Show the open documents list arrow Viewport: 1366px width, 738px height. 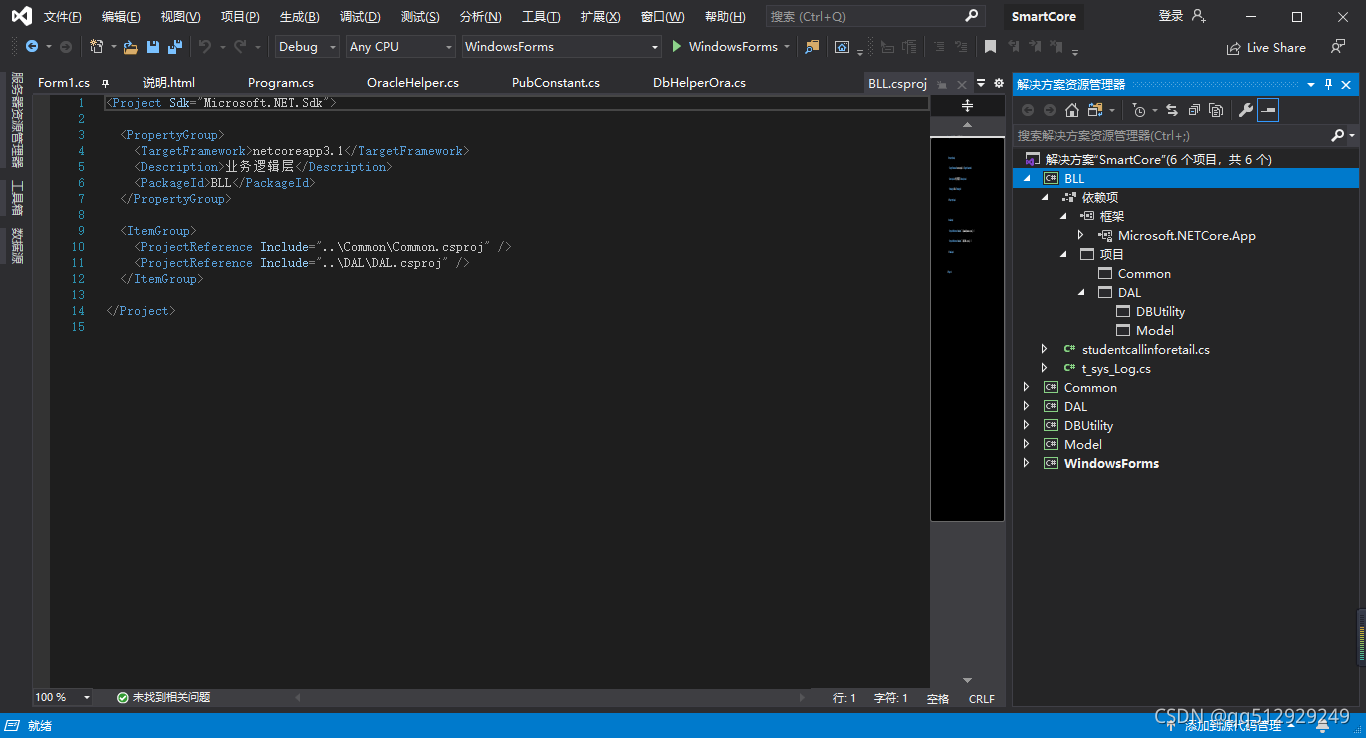point(982,83)
